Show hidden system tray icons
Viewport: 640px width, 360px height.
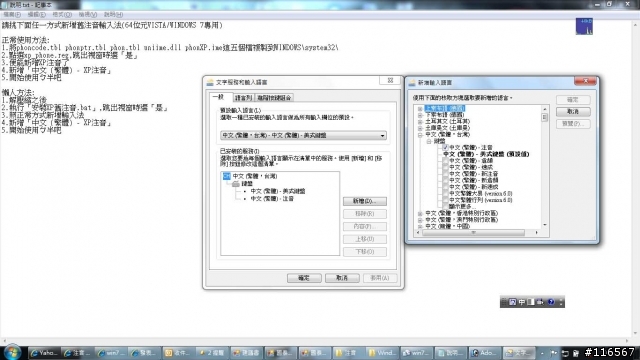click(x=542, y=353)
